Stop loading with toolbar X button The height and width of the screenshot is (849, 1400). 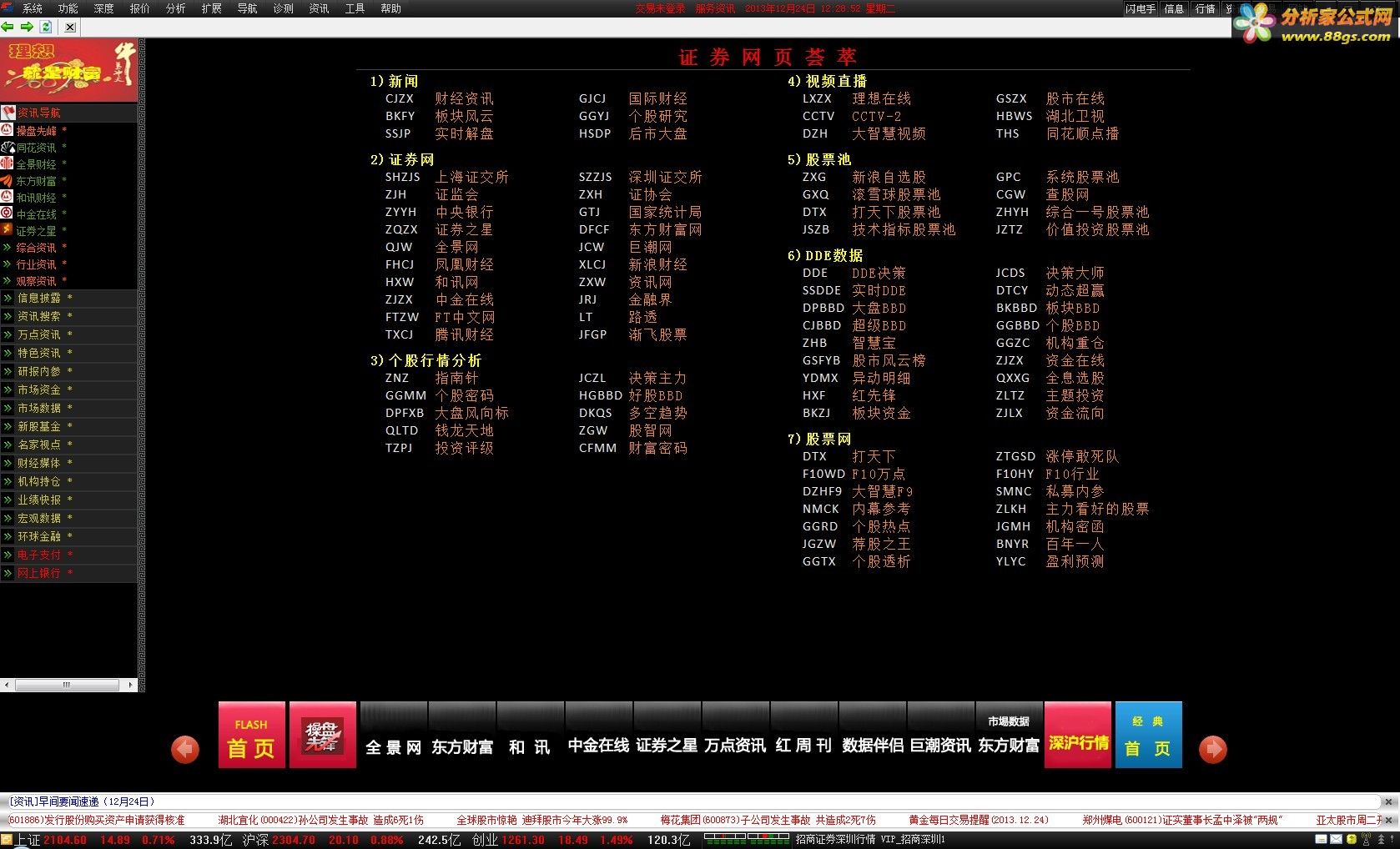pyautogui.click(x=70, y=27)
